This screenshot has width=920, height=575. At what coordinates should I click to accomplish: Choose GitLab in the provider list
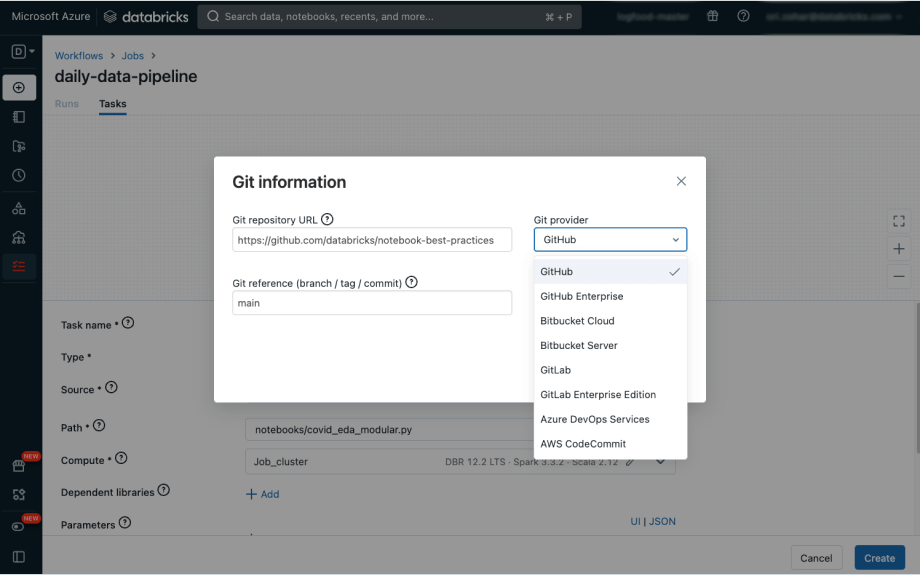(555, 370)
